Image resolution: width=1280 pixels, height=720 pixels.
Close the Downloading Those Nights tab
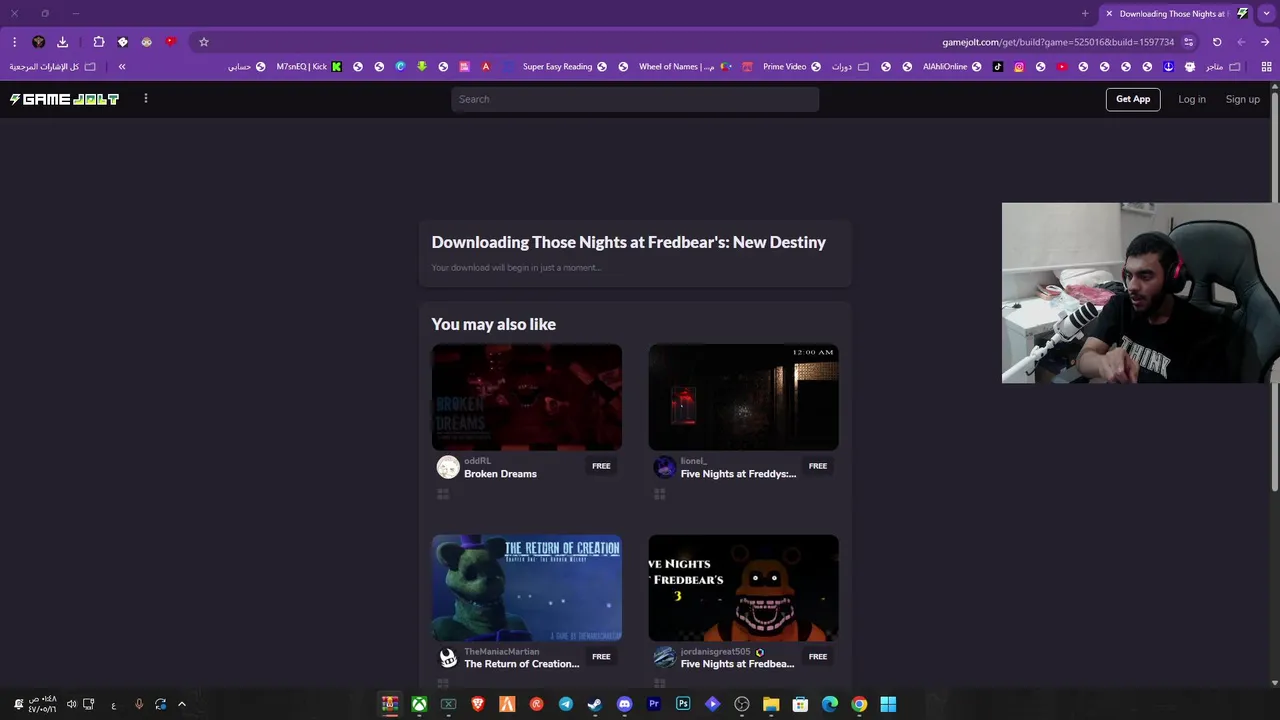tap(1109, 14)
